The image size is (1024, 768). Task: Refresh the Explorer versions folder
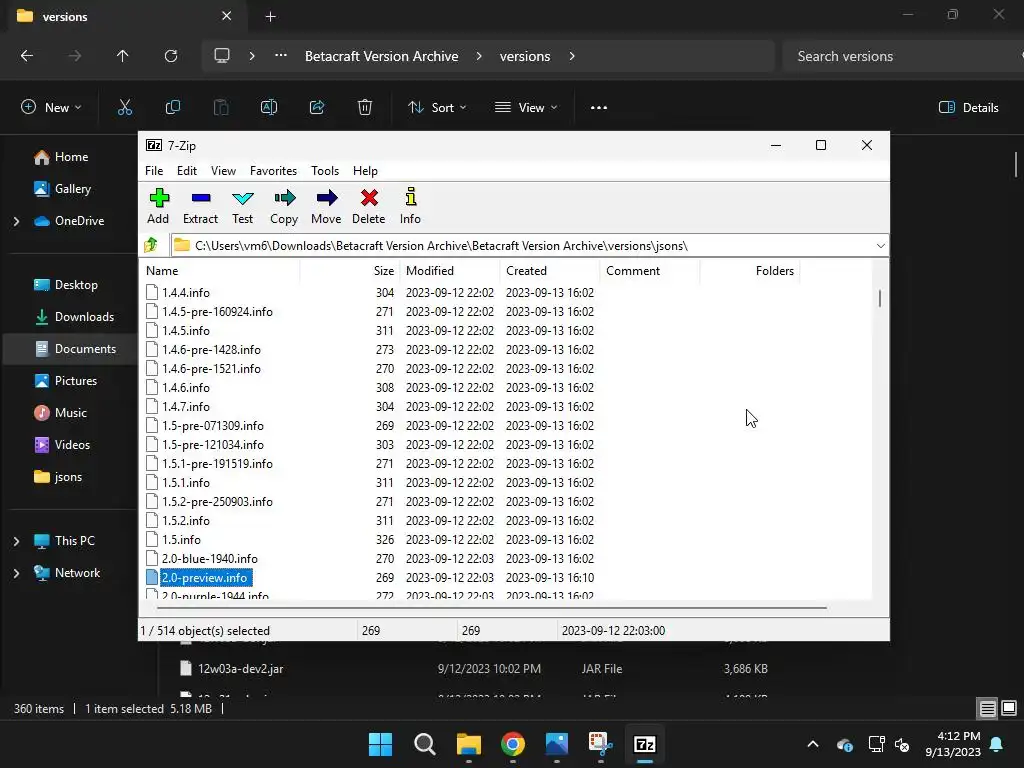[x=171, y=56]
